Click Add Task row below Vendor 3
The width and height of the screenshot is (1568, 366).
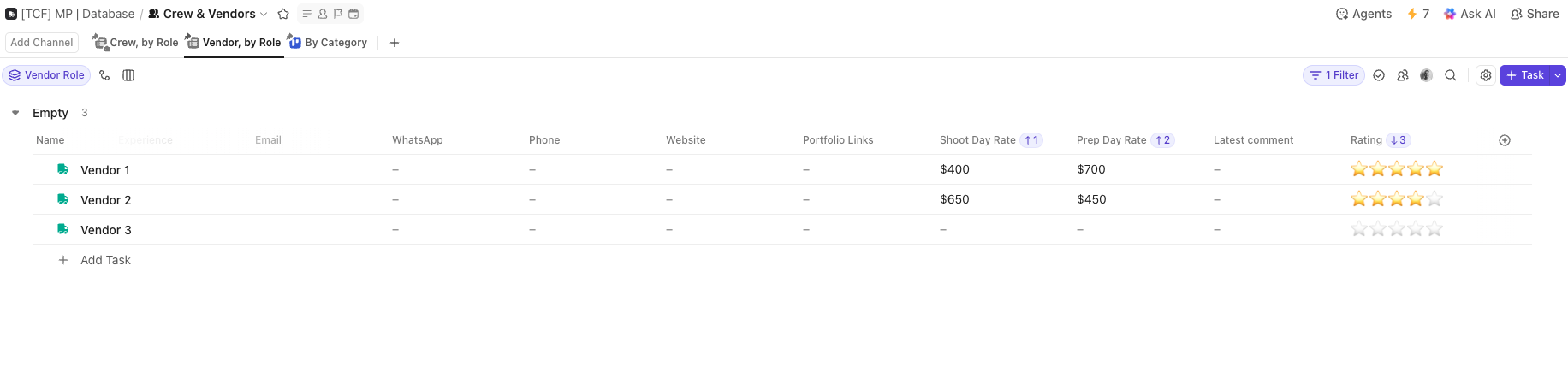[x=105, y=260]
